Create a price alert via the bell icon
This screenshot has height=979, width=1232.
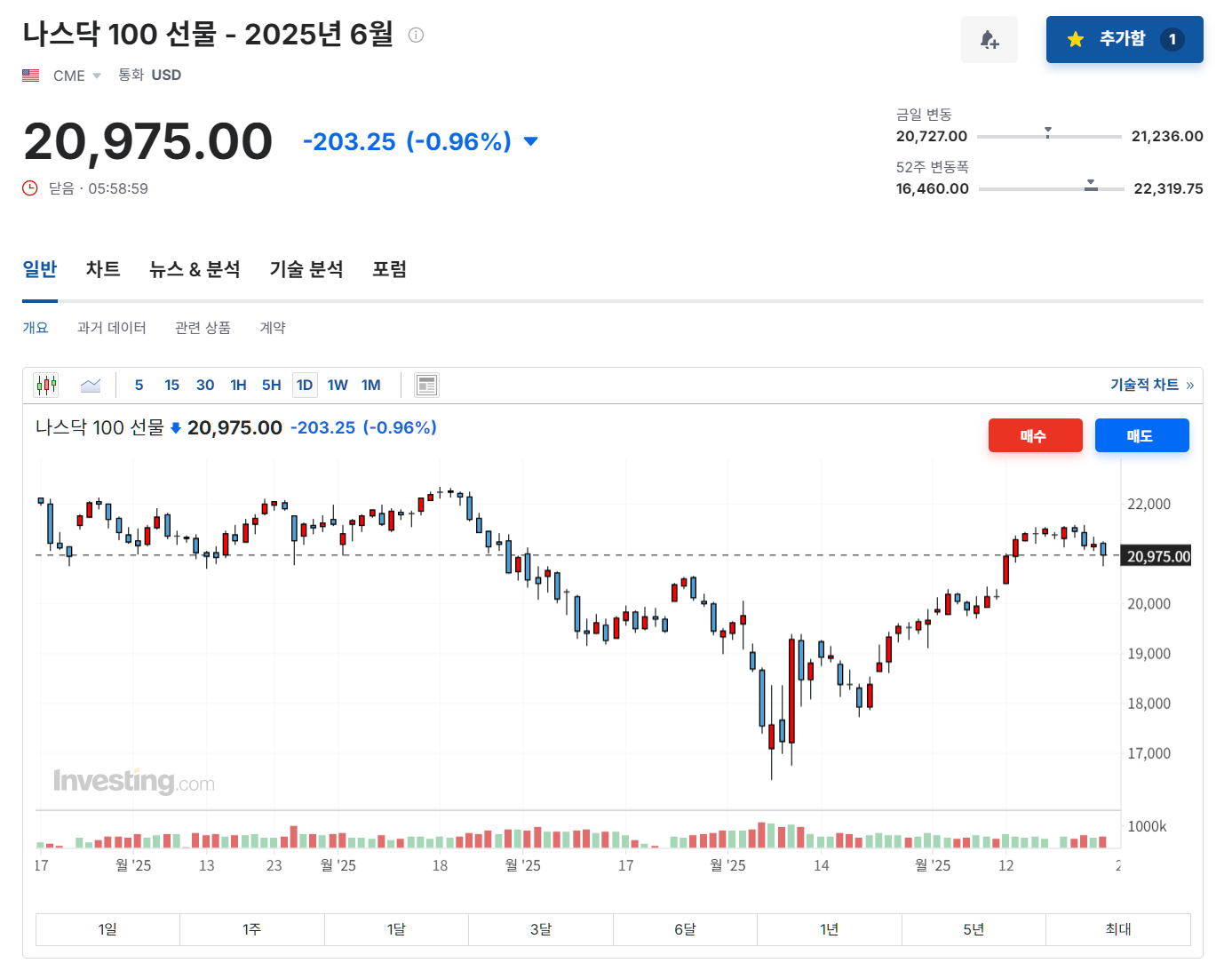click(990, 39)
